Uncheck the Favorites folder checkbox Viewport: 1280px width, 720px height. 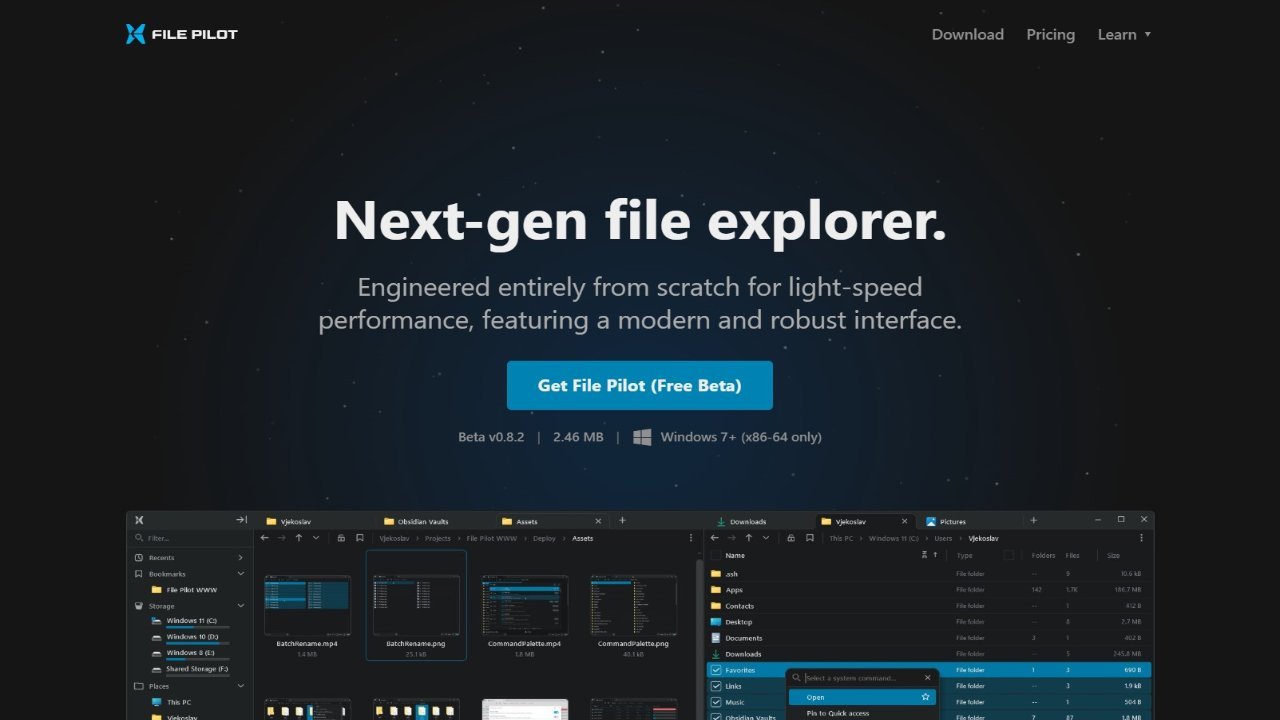click(x=715, y=670)
